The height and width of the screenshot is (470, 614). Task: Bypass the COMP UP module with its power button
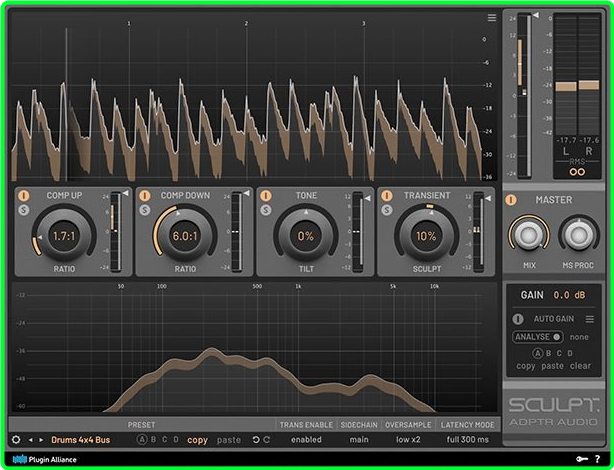coord(23,195)
